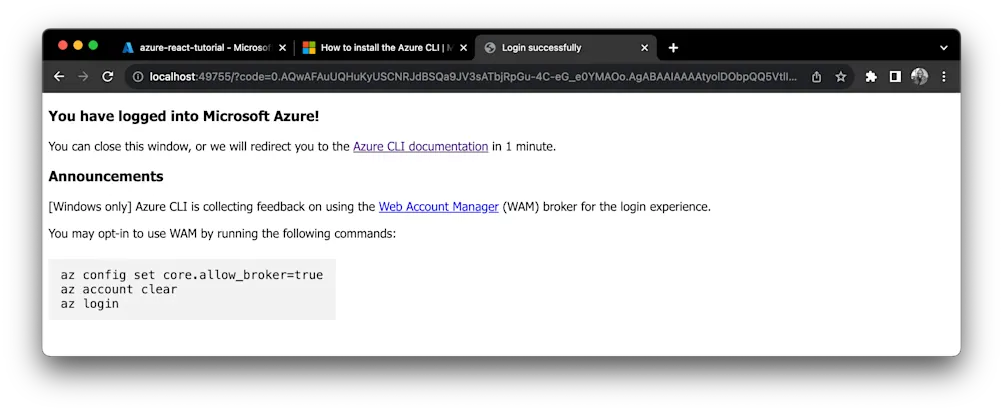The image size is (1003, 412).
Task: Select the Login successfully tab
Action: click(565, 47)
